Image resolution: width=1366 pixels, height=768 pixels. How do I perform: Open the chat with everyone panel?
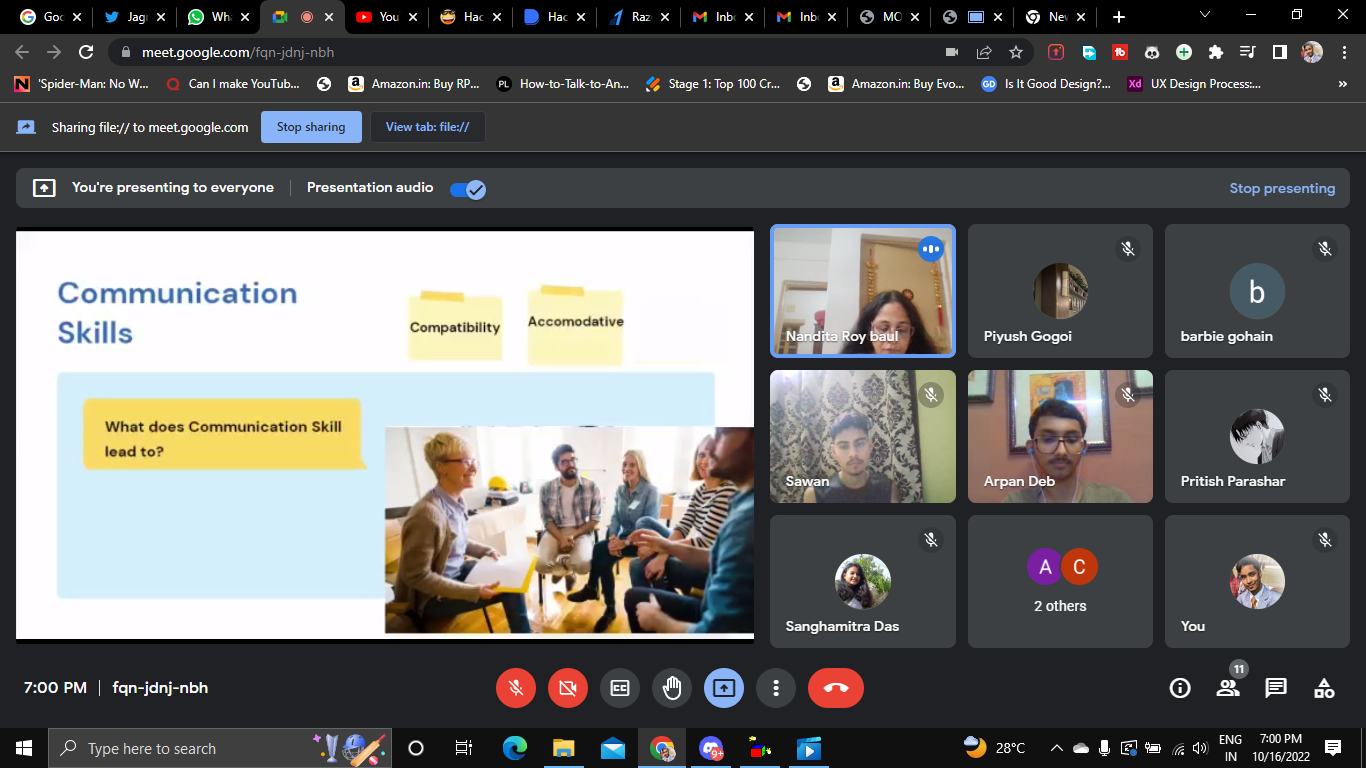pyautogui.click(x=1276, y=688)
